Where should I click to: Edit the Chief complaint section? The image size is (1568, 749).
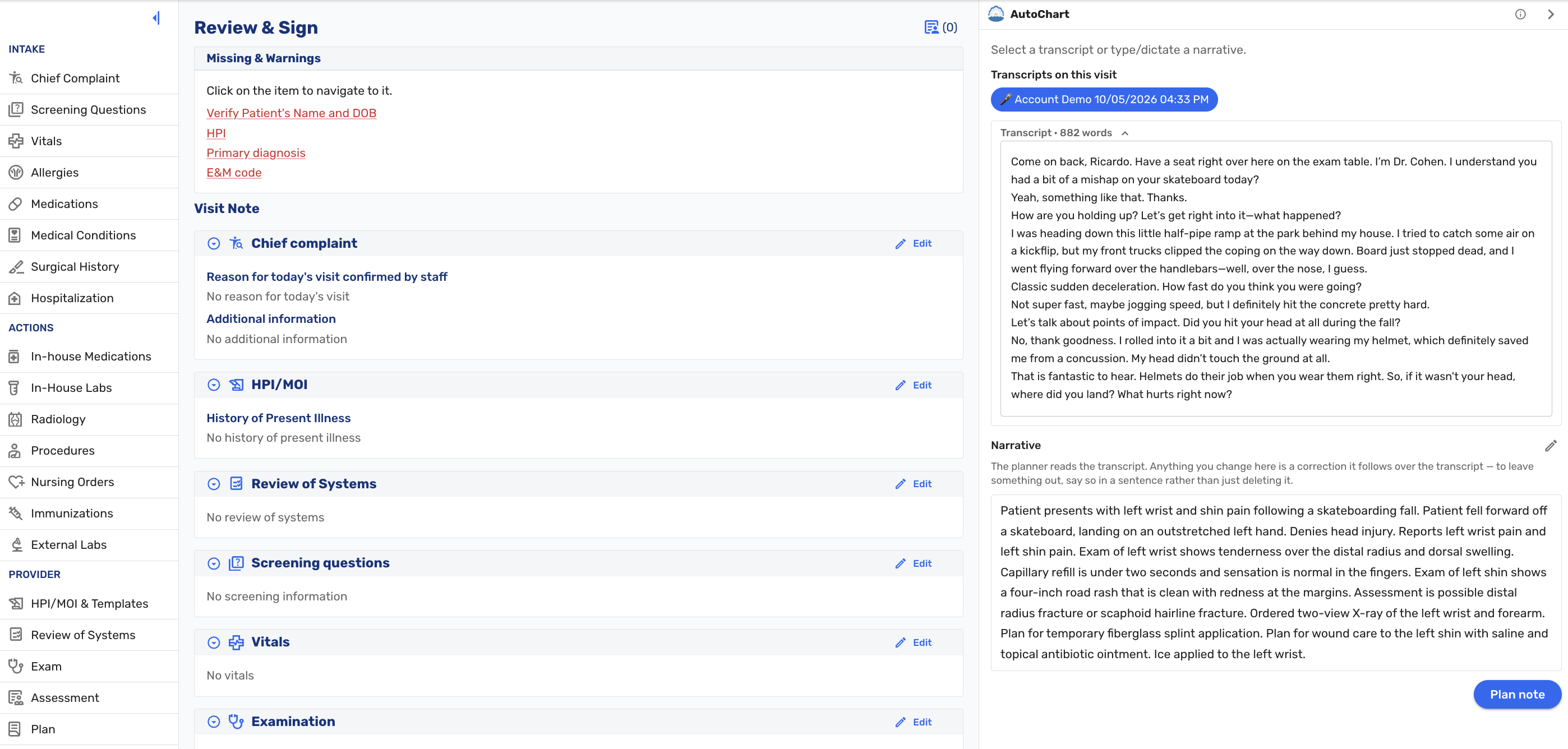913,243
